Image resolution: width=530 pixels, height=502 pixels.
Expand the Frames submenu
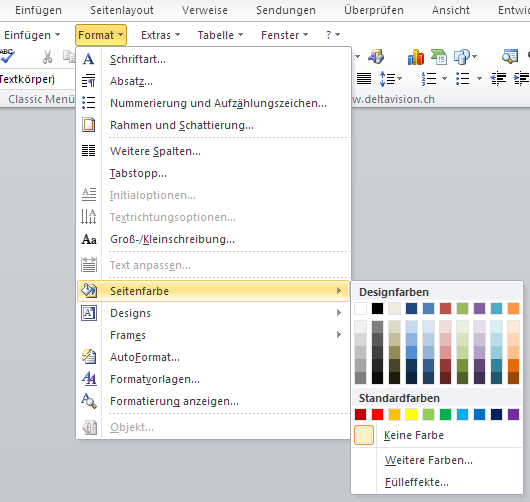(x=213, y=335)
